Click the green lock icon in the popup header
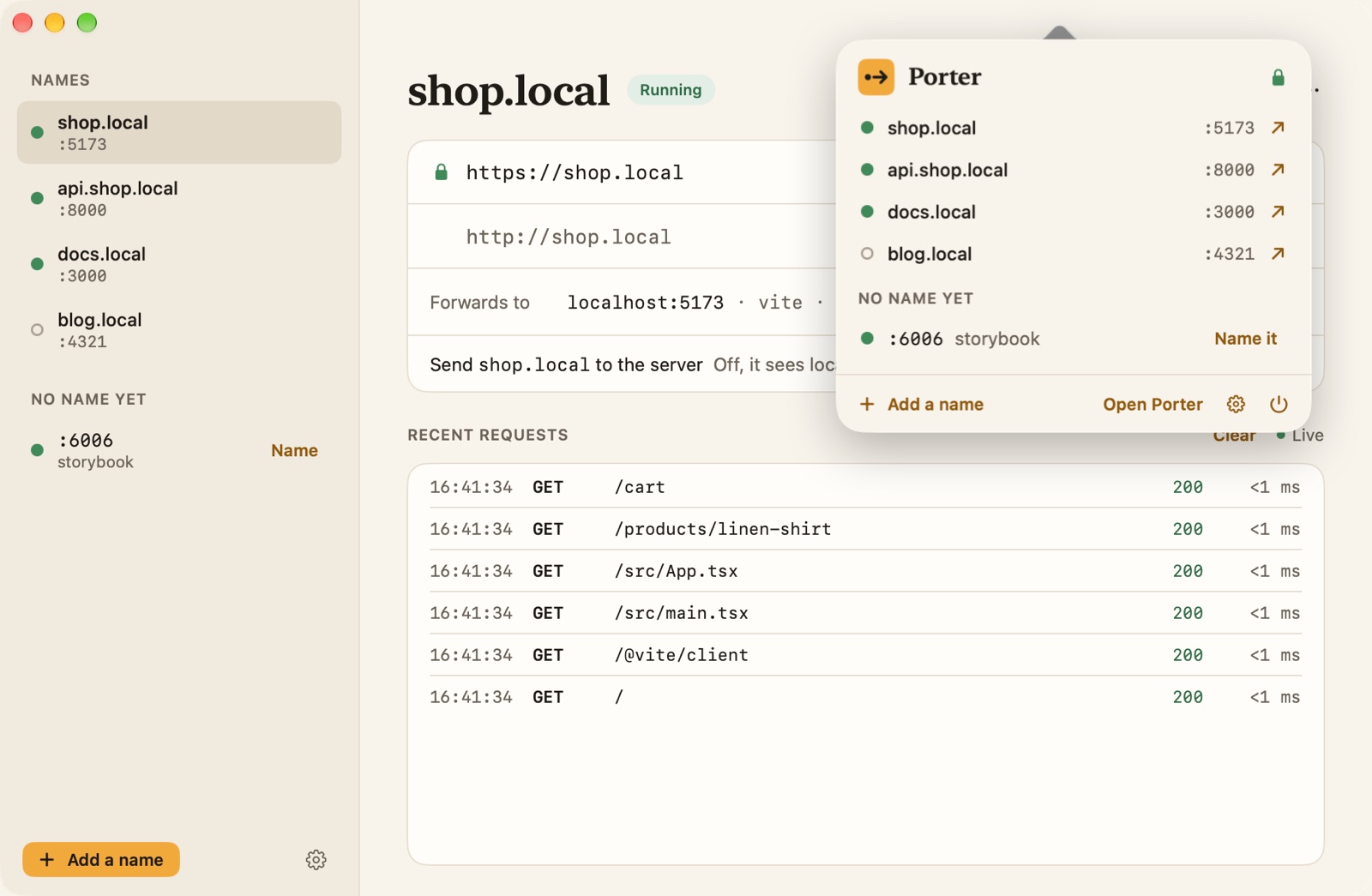 (x=1278, y=77)
